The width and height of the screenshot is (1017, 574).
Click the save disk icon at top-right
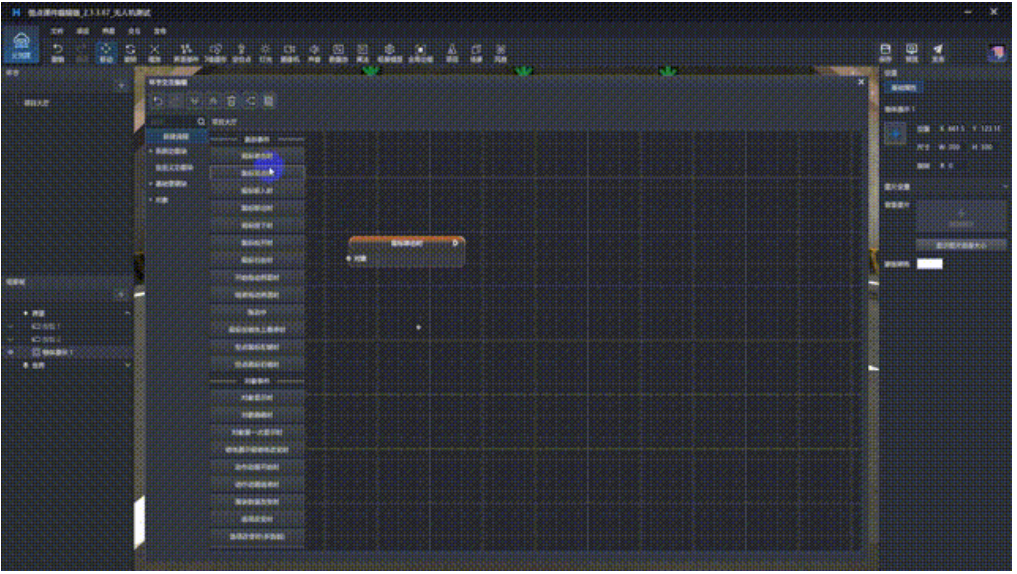(x=885, y=51)
